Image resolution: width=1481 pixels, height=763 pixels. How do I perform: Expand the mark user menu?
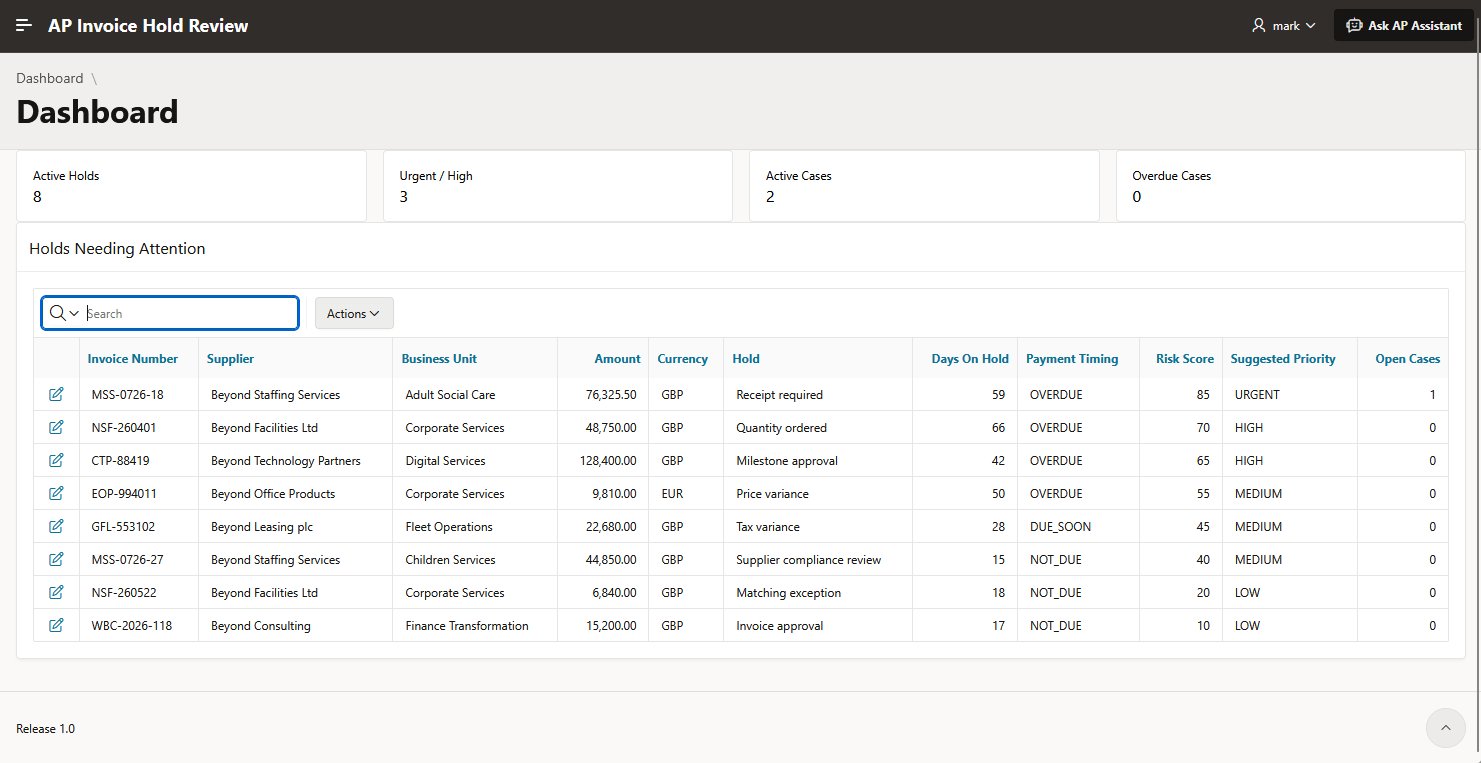click(1284, 26)
